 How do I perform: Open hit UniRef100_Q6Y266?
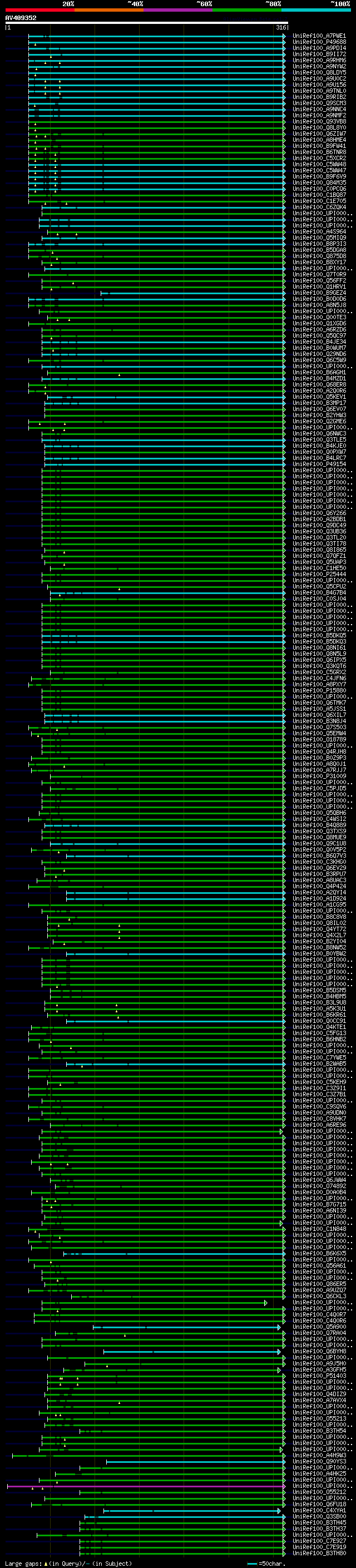pyautogui.click(x=319, y=513)
